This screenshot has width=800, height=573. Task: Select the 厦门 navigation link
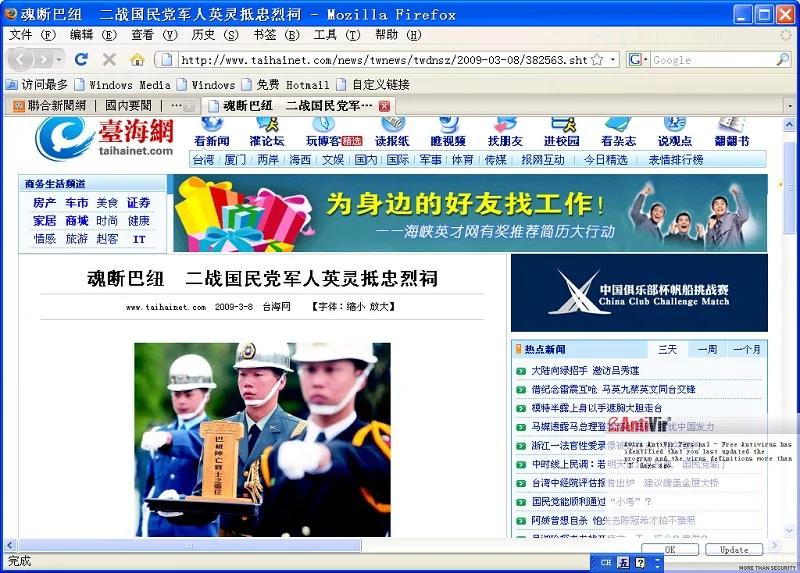235,160
